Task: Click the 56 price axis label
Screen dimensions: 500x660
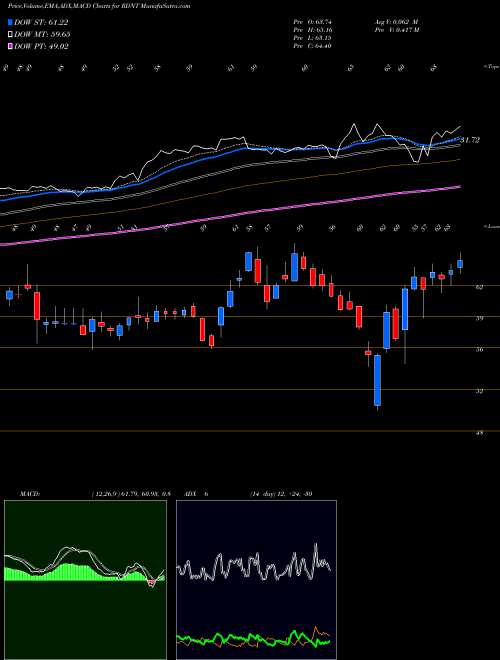Action: click(480, 349)
